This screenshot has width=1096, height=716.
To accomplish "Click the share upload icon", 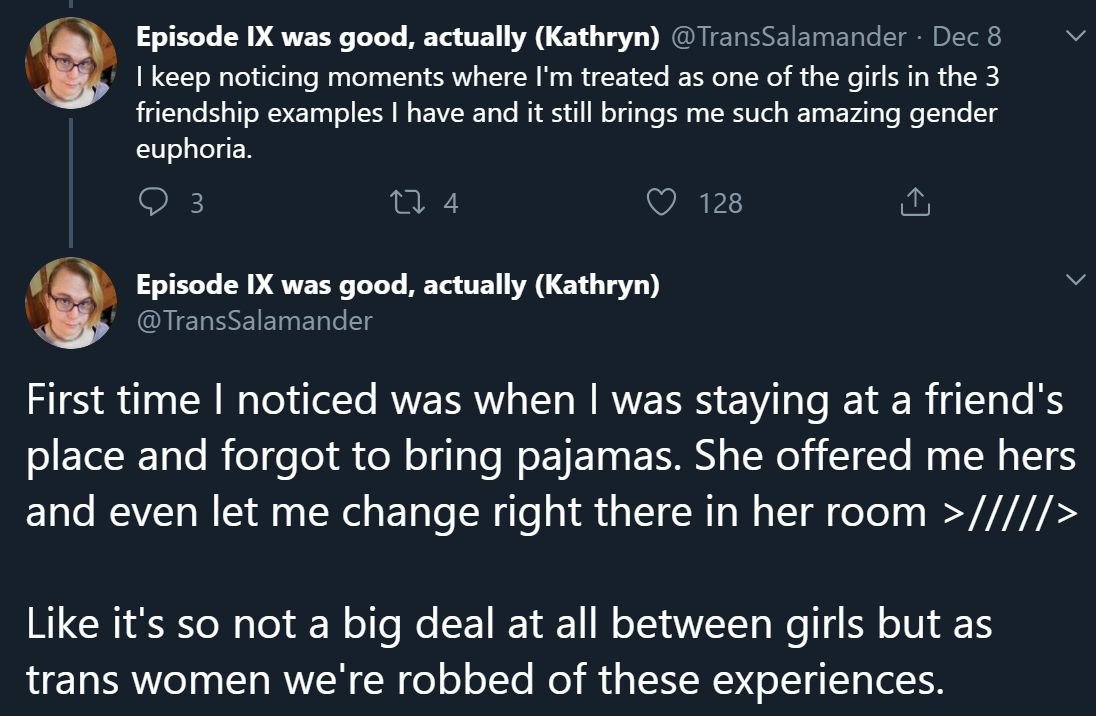I will [914, 203].
